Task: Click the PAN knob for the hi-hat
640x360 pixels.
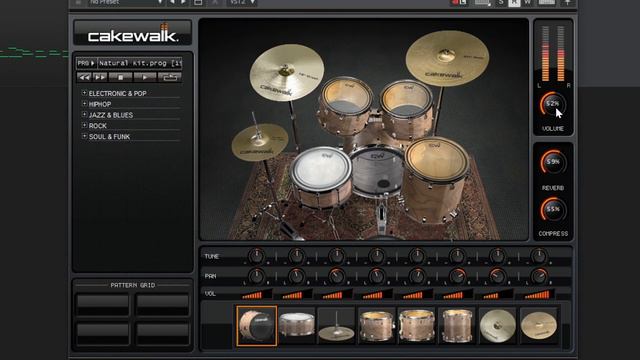Action: (336, 276)
